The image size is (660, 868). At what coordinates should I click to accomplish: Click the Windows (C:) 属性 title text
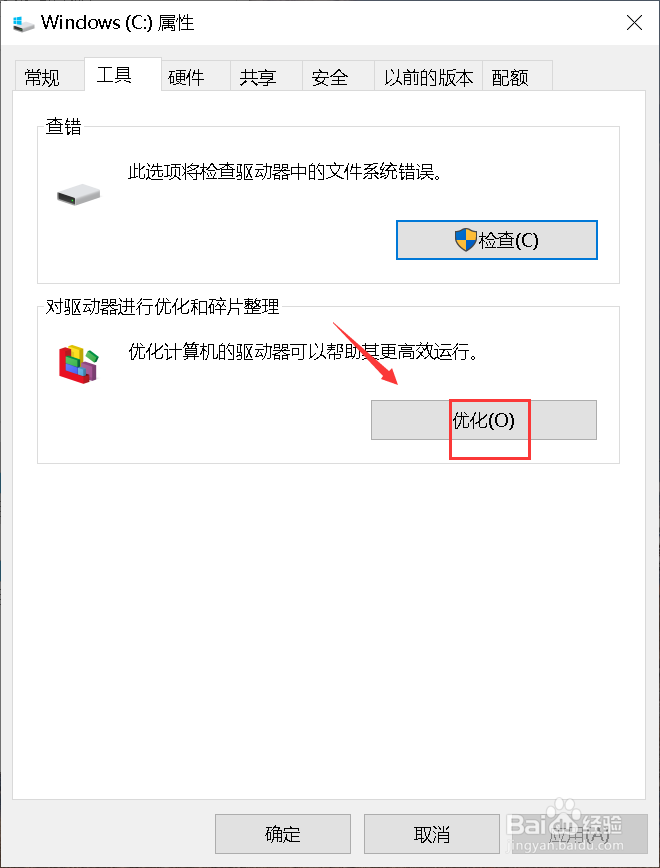(117, 23)
